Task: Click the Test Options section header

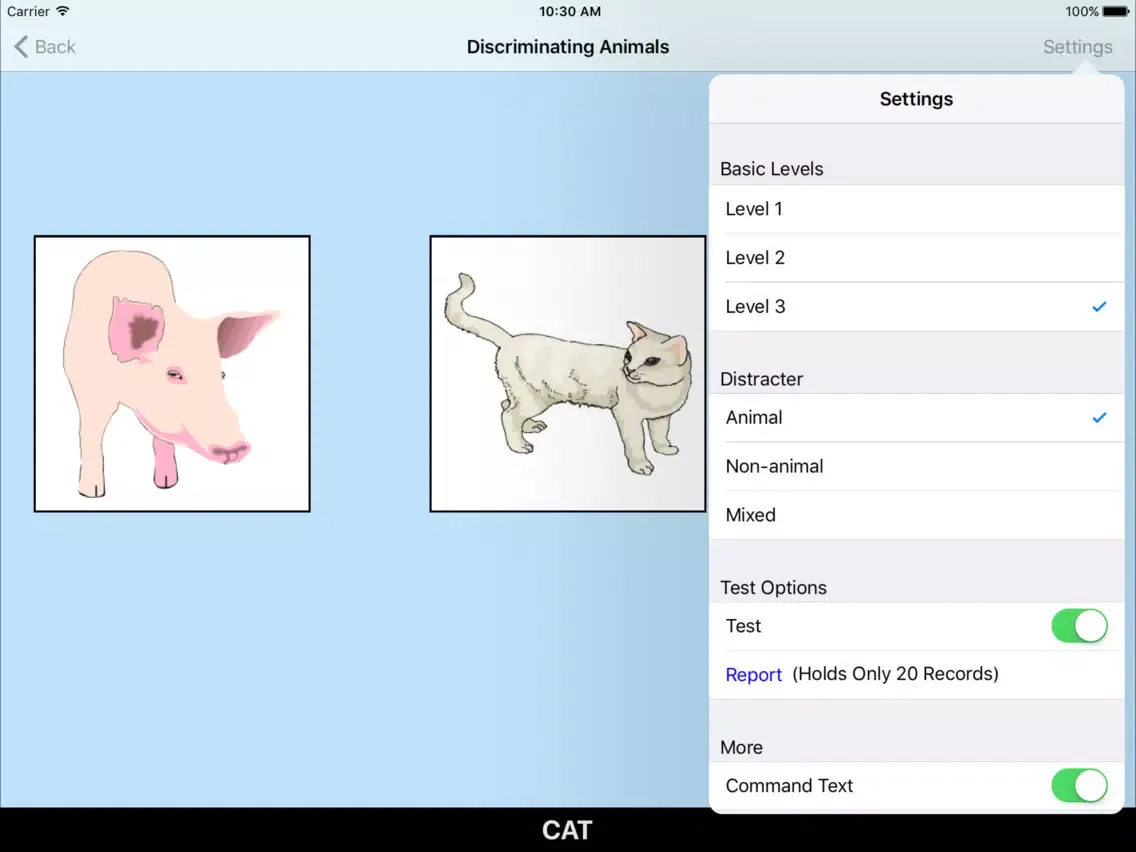Action: pos(773,588)
